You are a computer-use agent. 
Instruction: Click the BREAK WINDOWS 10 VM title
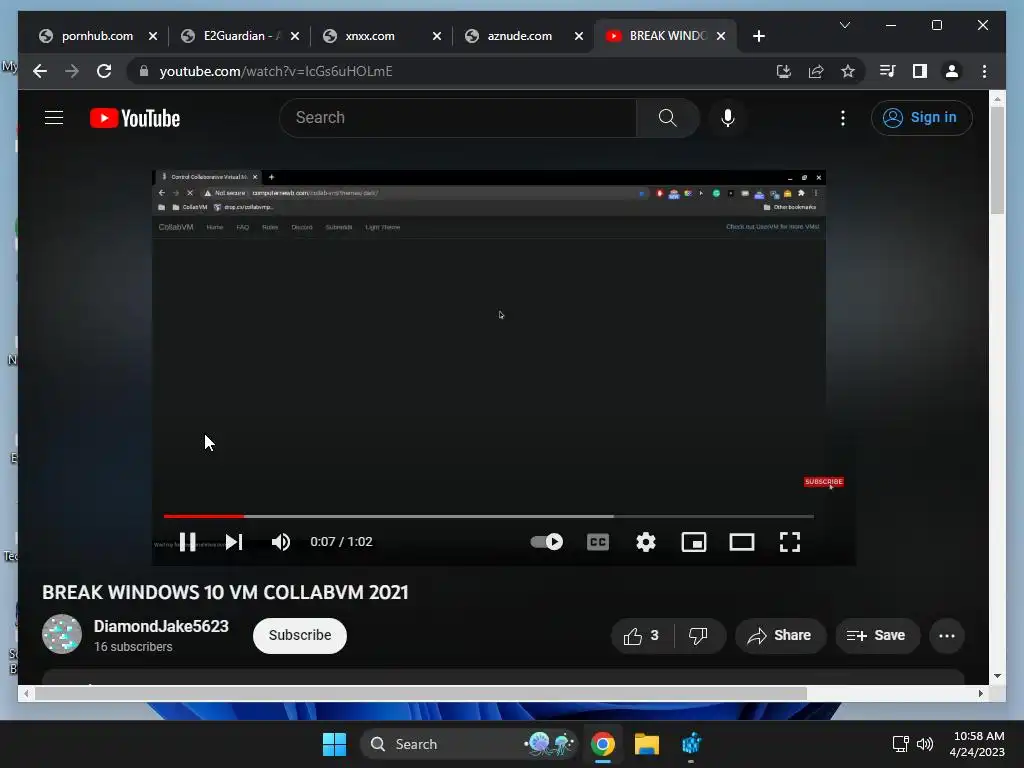(x=225, y=592)
